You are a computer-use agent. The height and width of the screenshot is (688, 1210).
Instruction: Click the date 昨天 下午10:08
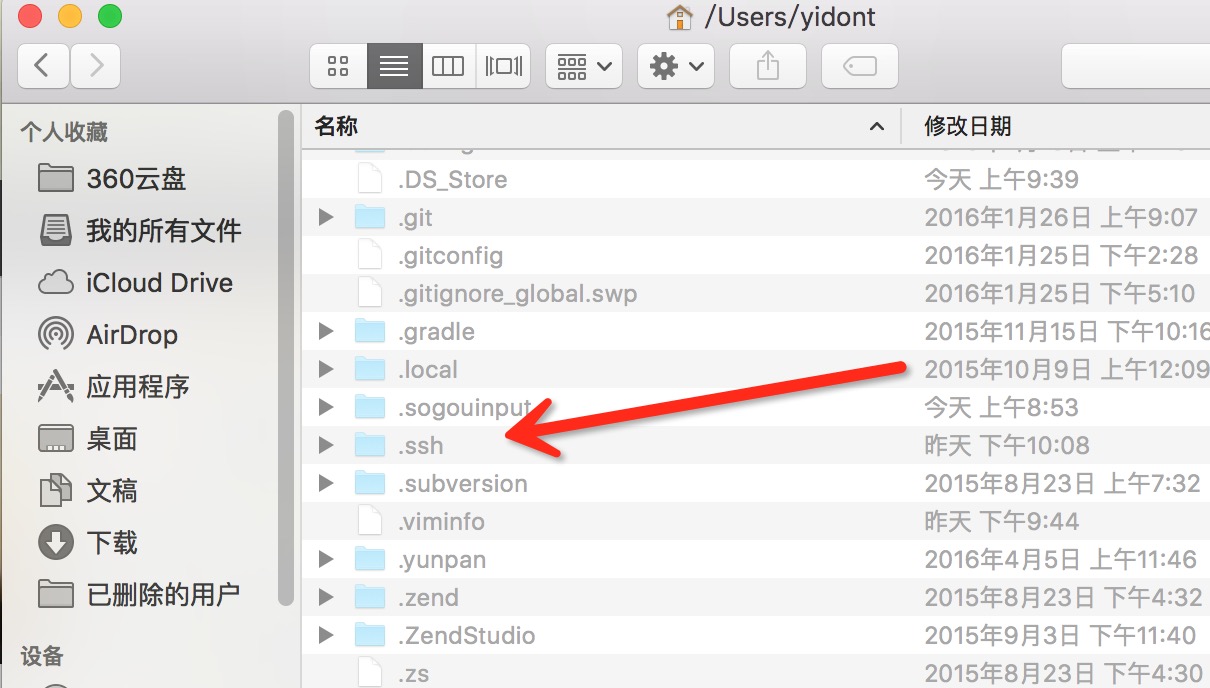point(1006,445)
